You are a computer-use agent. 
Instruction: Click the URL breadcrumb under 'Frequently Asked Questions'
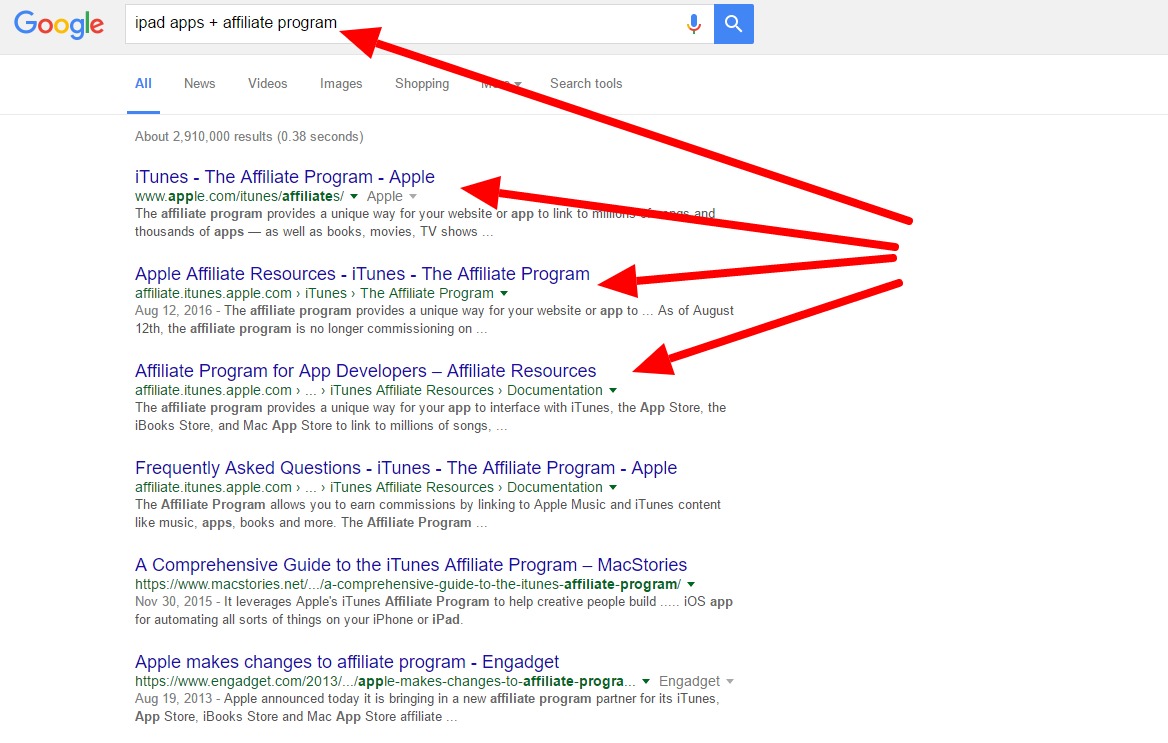pos(369,487)
